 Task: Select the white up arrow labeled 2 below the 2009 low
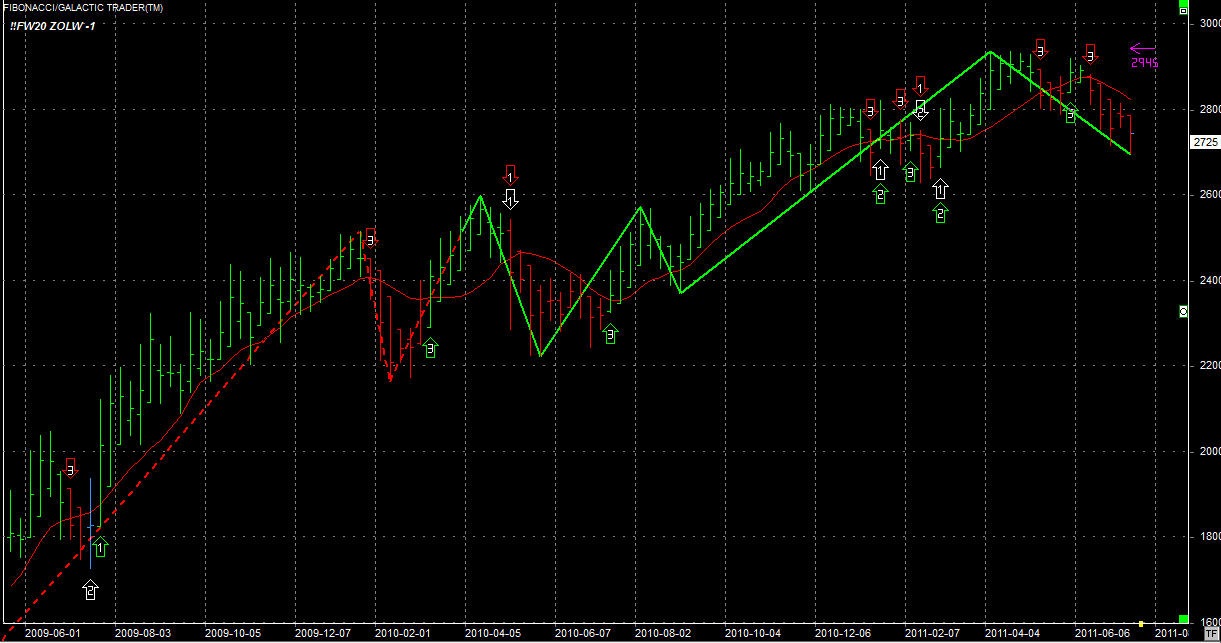click(x=91, y=590)
